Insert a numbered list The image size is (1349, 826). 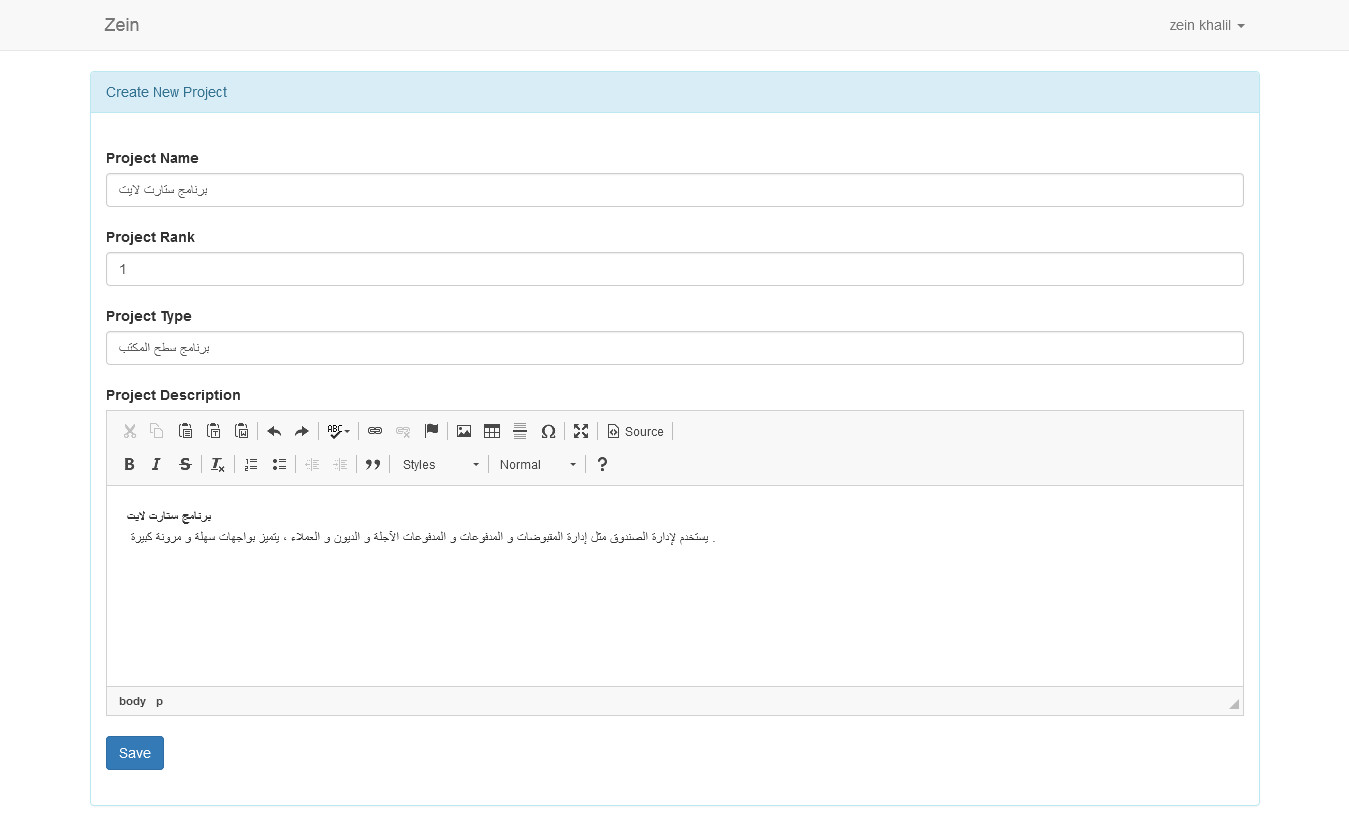pos(250,464)
